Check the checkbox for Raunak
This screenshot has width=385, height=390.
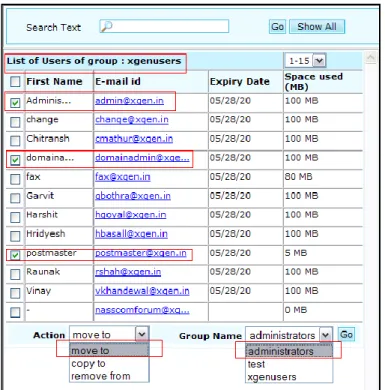[15, 274]
